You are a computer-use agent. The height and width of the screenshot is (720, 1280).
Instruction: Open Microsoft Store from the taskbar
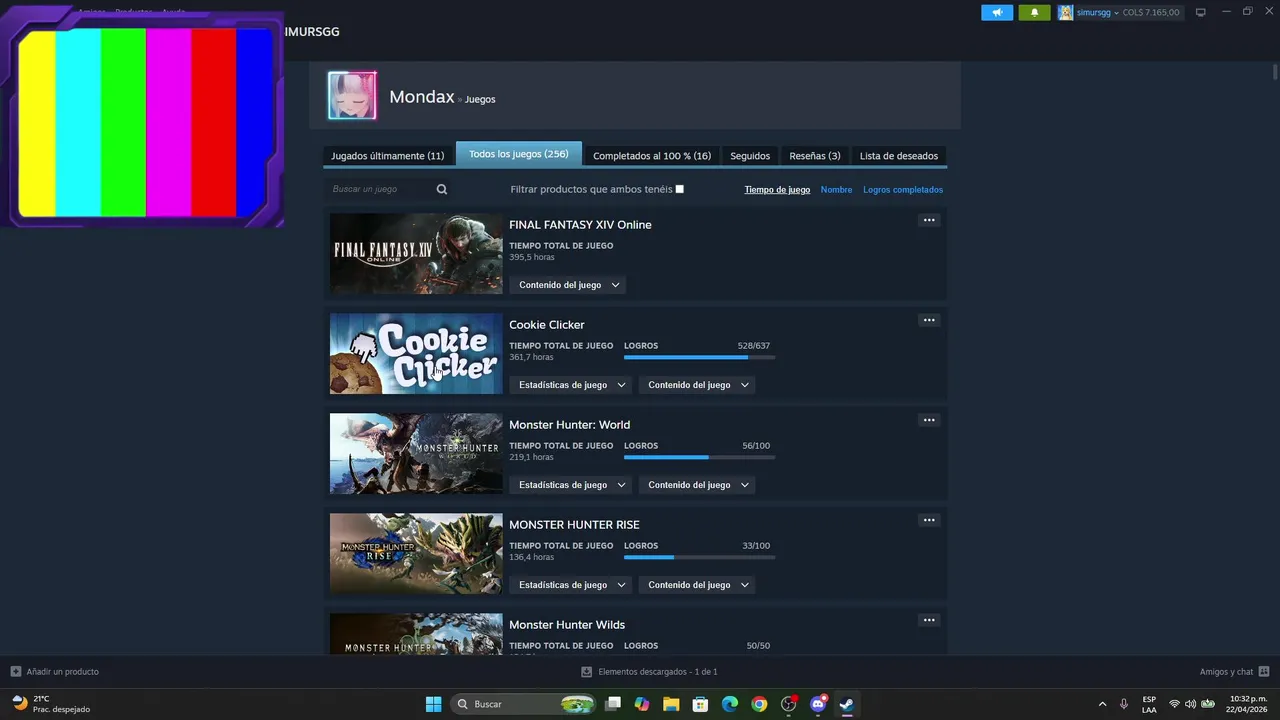click(x=700, y=704)
